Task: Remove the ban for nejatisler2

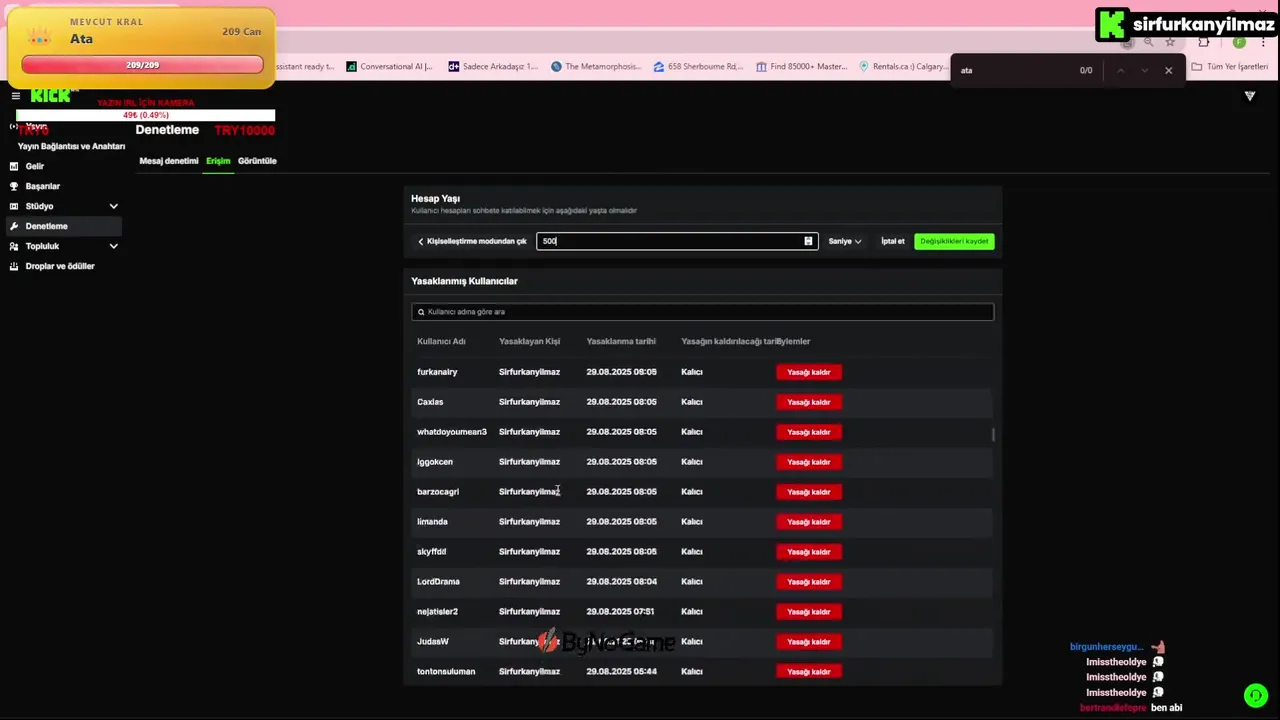Action: coord(809,612)
